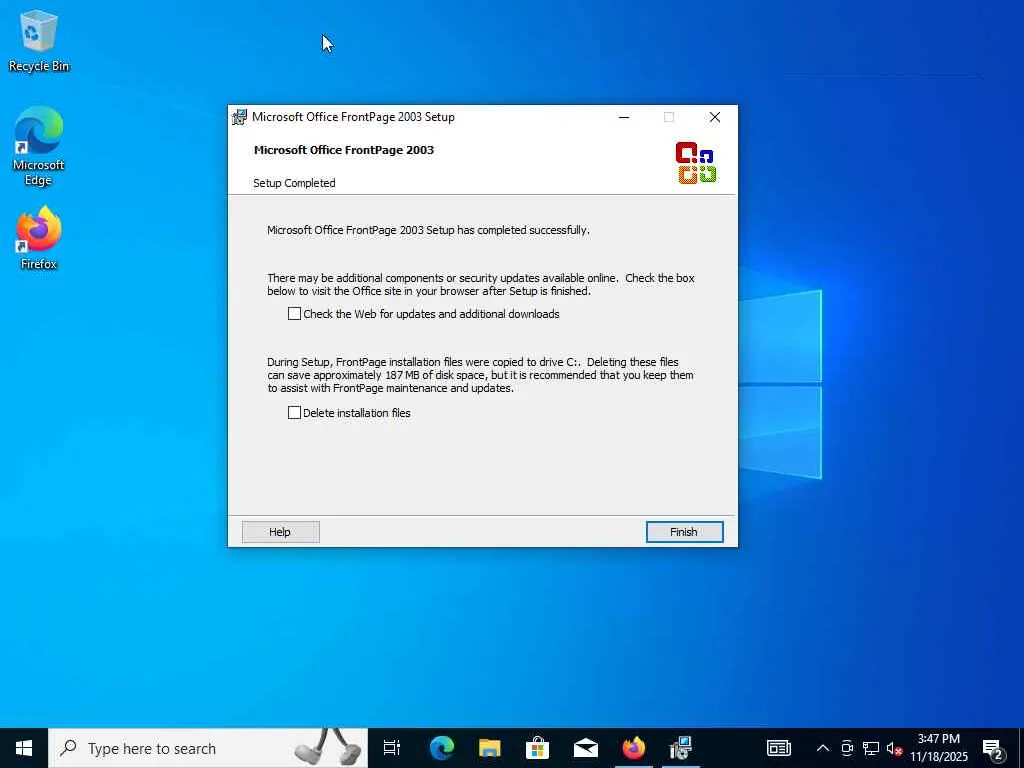Click the muted volume tray icon
Viewport: 1024px width, 768px height.
click(894, 748)
